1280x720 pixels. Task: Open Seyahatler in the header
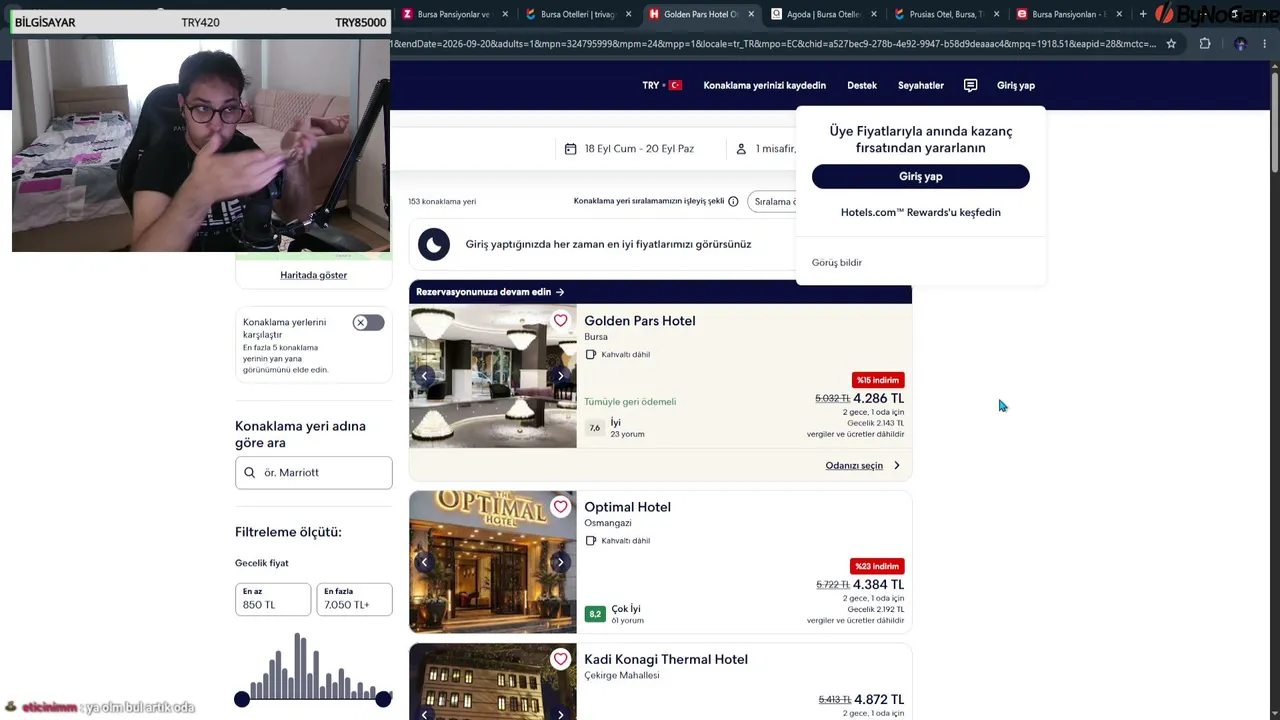921,86
